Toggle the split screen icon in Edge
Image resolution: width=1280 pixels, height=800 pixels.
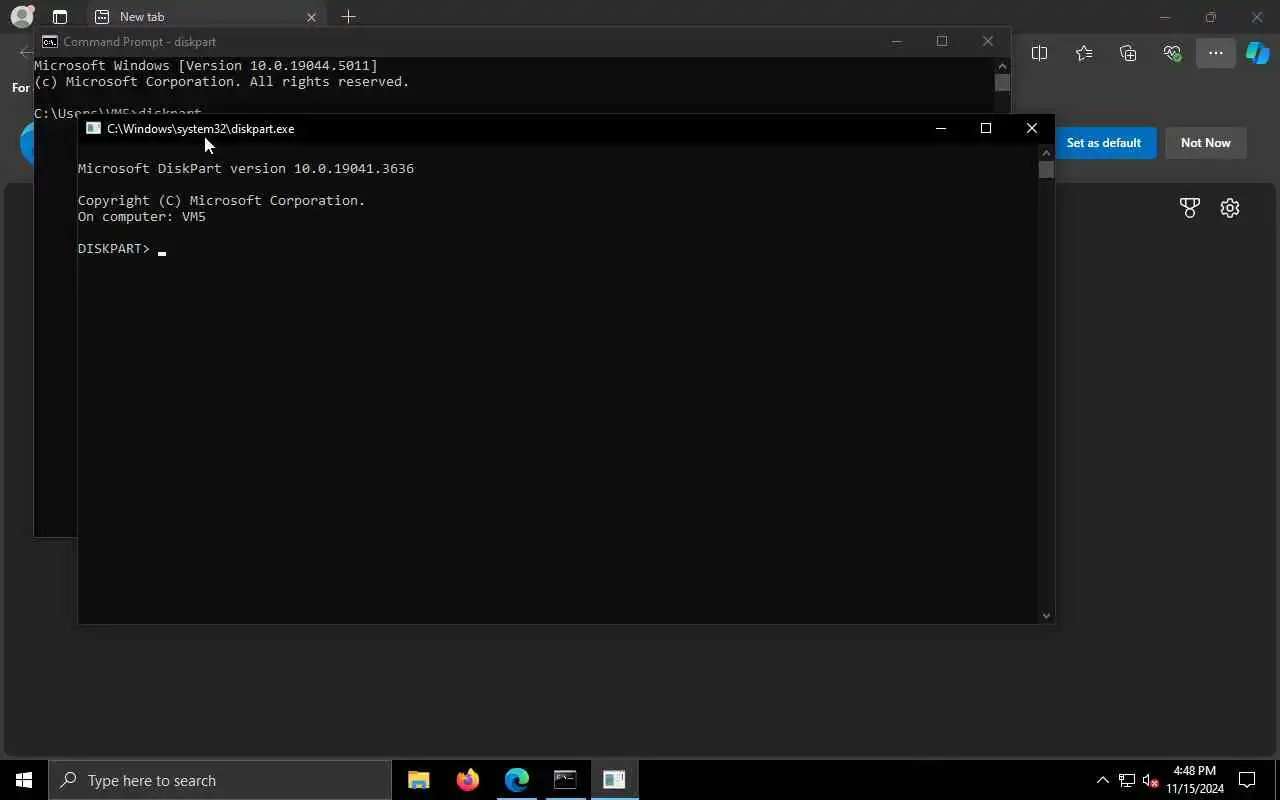[x=1039, y=53]
